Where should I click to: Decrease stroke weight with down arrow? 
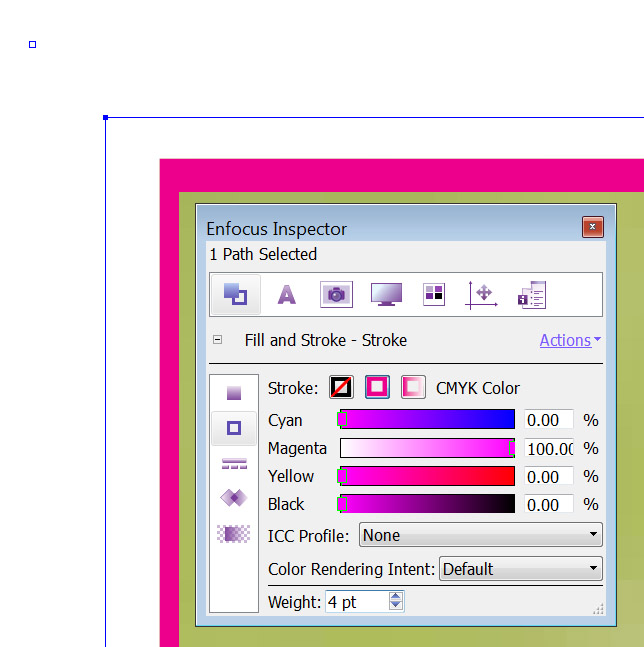(396, 605)
